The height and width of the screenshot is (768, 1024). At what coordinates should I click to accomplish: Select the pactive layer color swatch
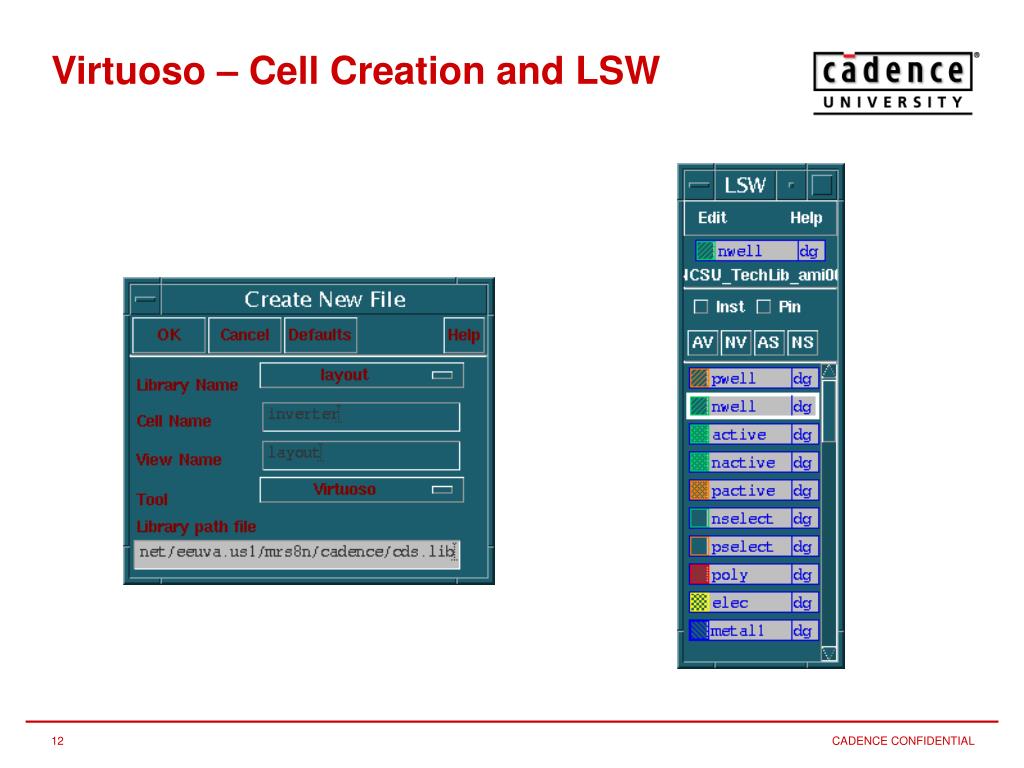click(699, 490)
